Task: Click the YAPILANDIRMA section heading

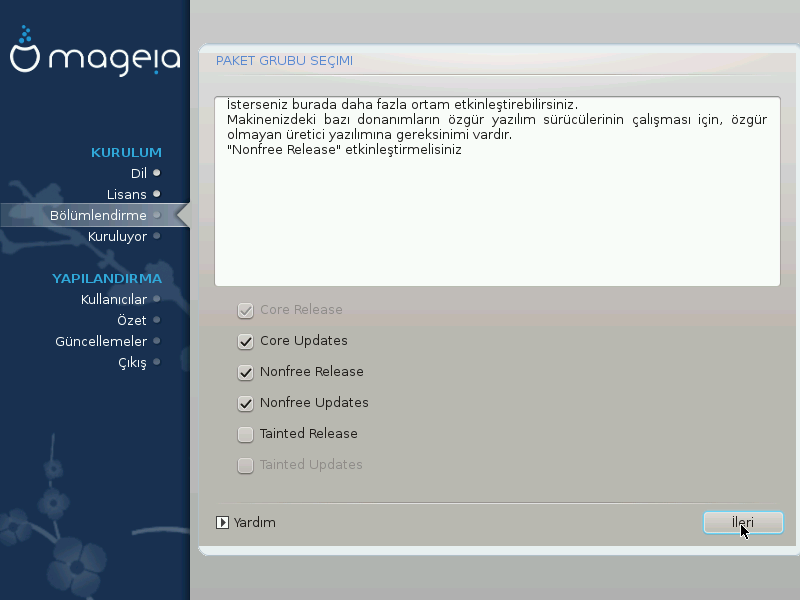Action: pos(107,279)
